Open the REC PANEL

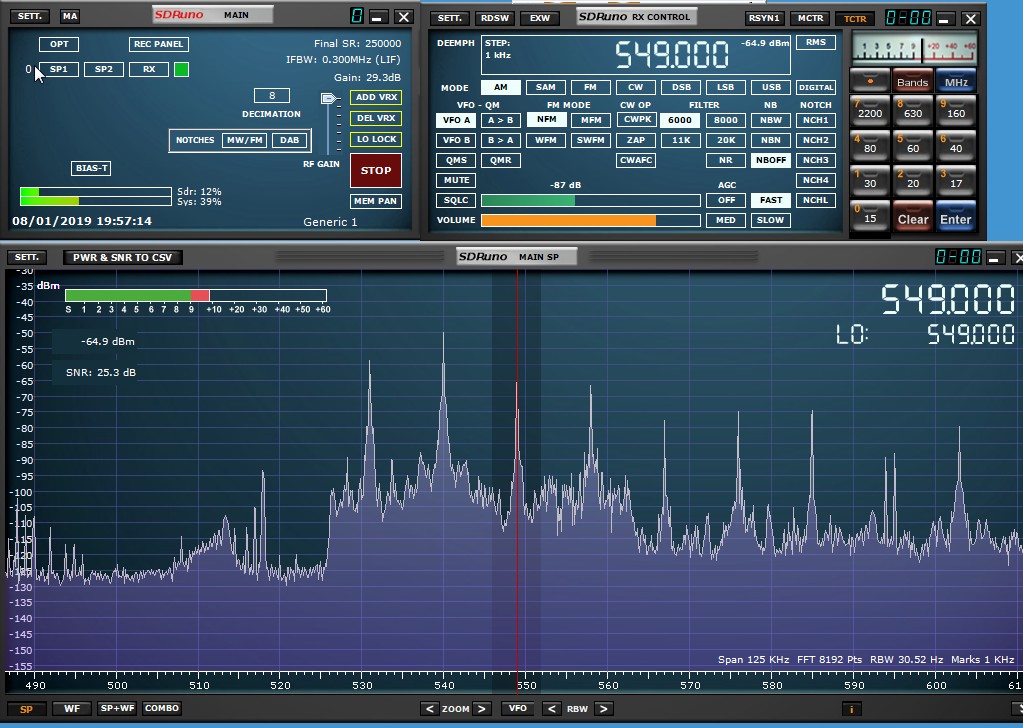tap(159, 44)
